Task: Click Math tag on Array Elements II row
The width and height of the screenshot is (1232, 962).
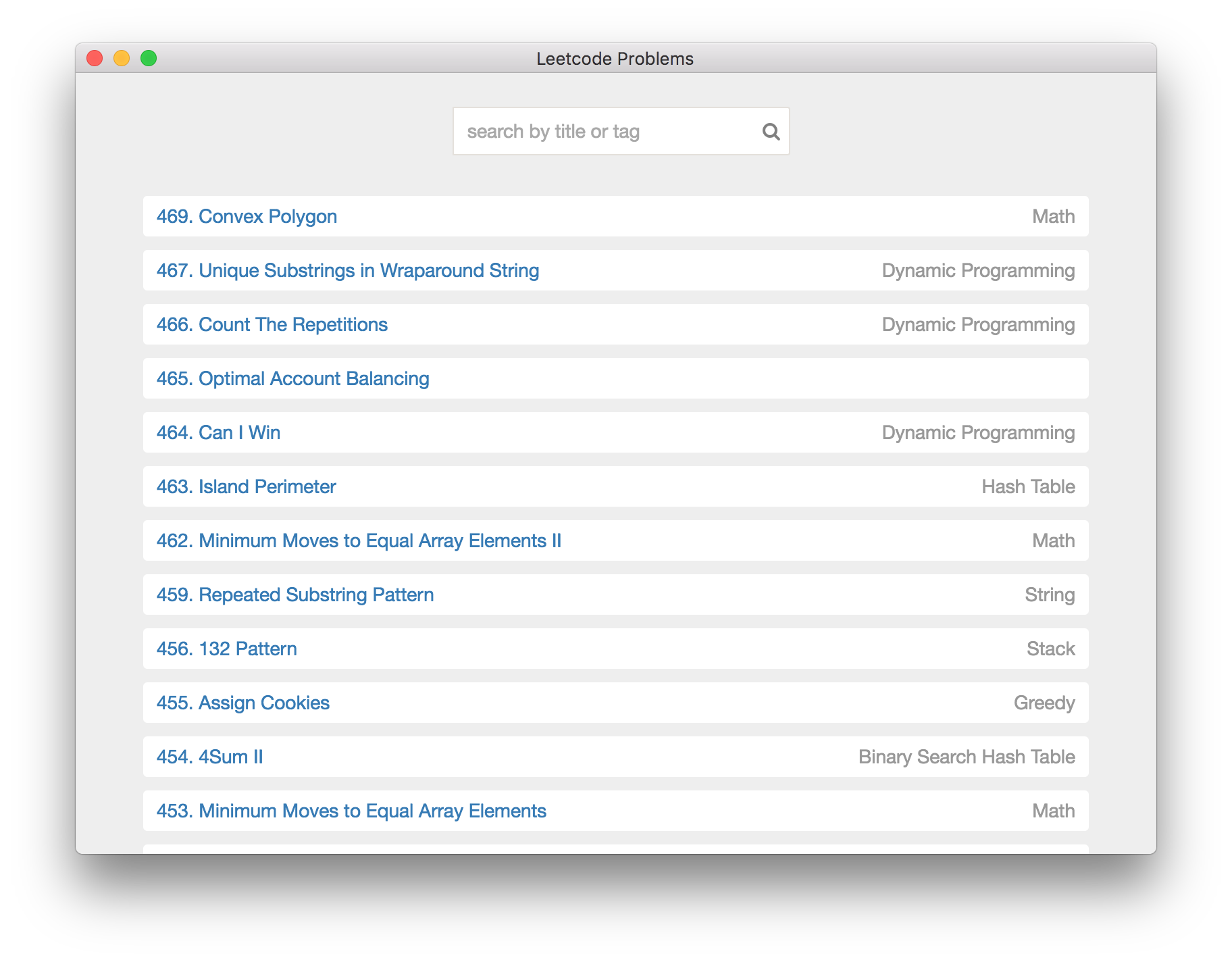Action: pos(1053,540)
